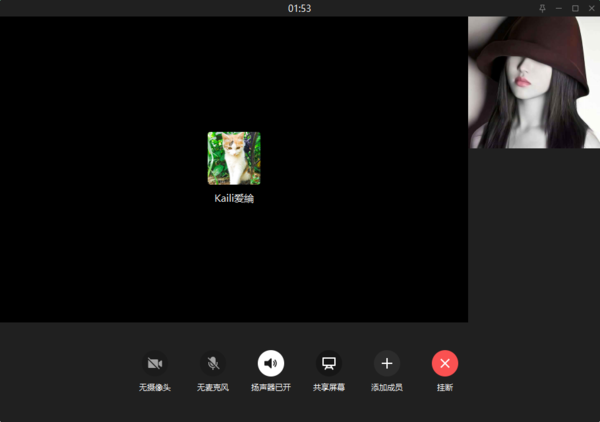
Task: Click the 01:53 call timer
Action: tap(300, 8)
